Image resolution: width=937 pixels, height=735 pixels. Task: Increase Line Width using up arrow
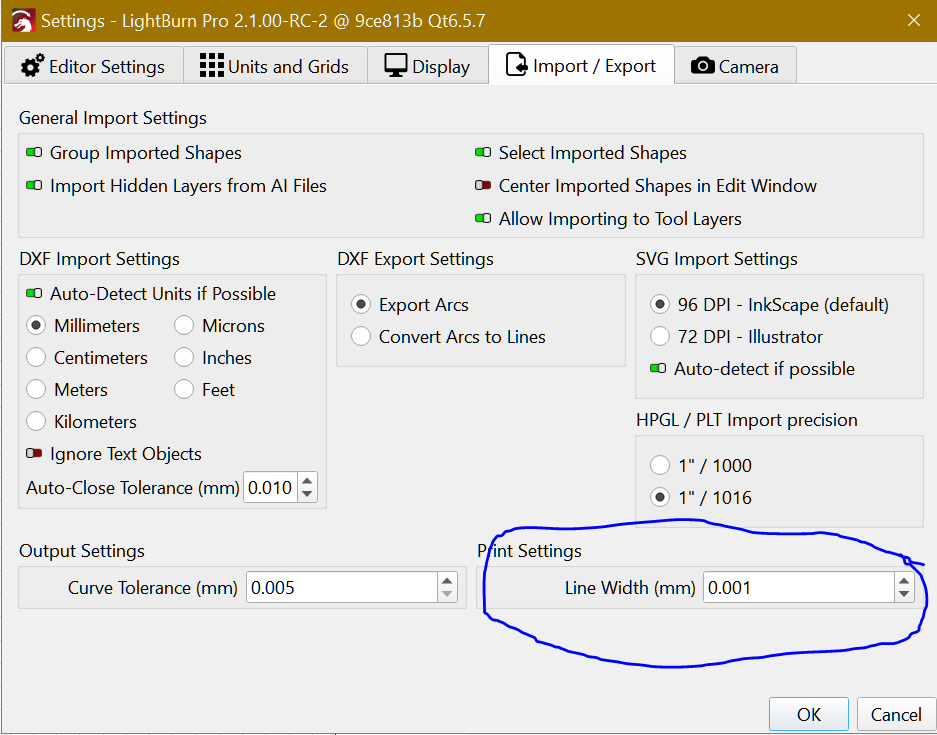[904, 581]
